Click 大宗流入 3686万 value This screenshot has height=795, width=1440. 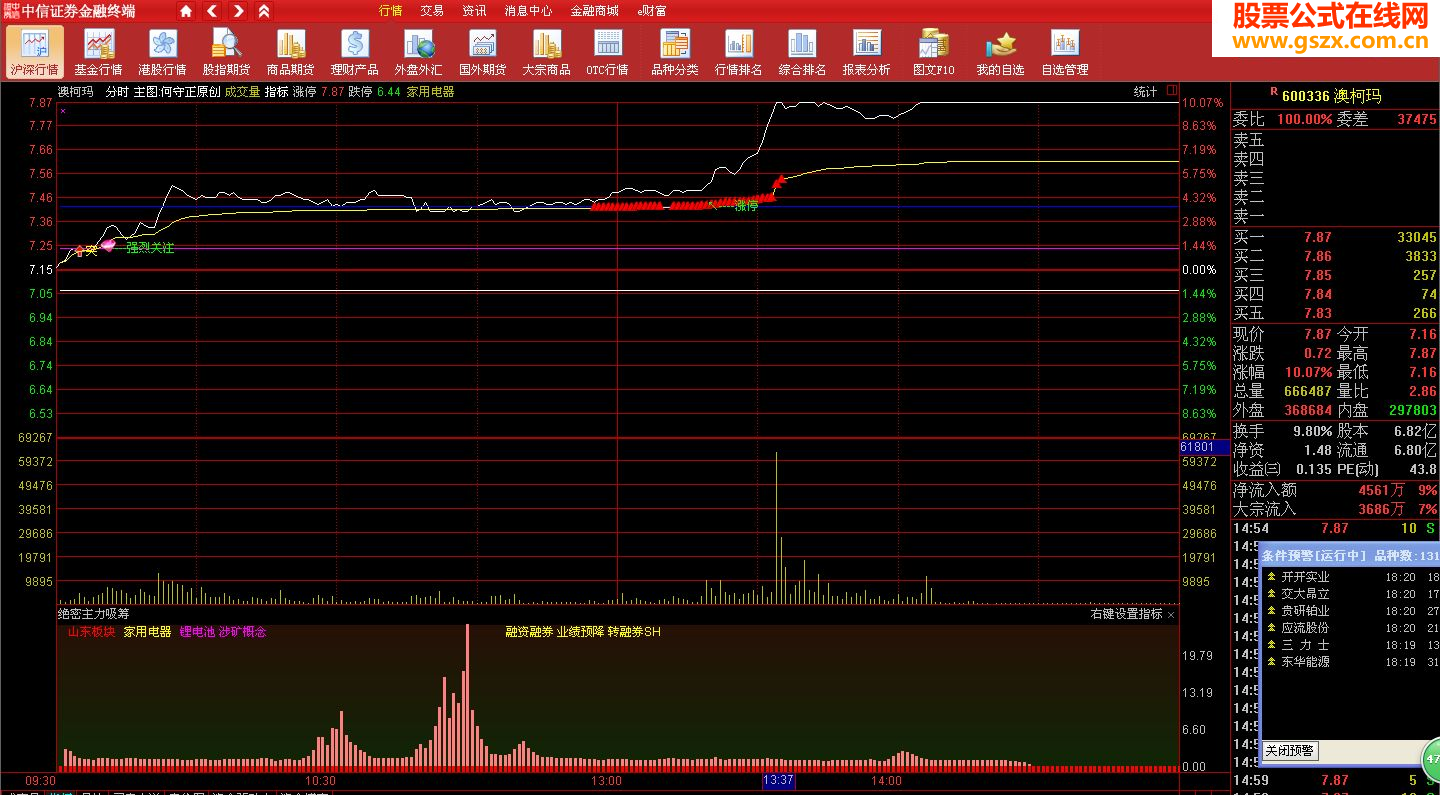pos(1381,509)
